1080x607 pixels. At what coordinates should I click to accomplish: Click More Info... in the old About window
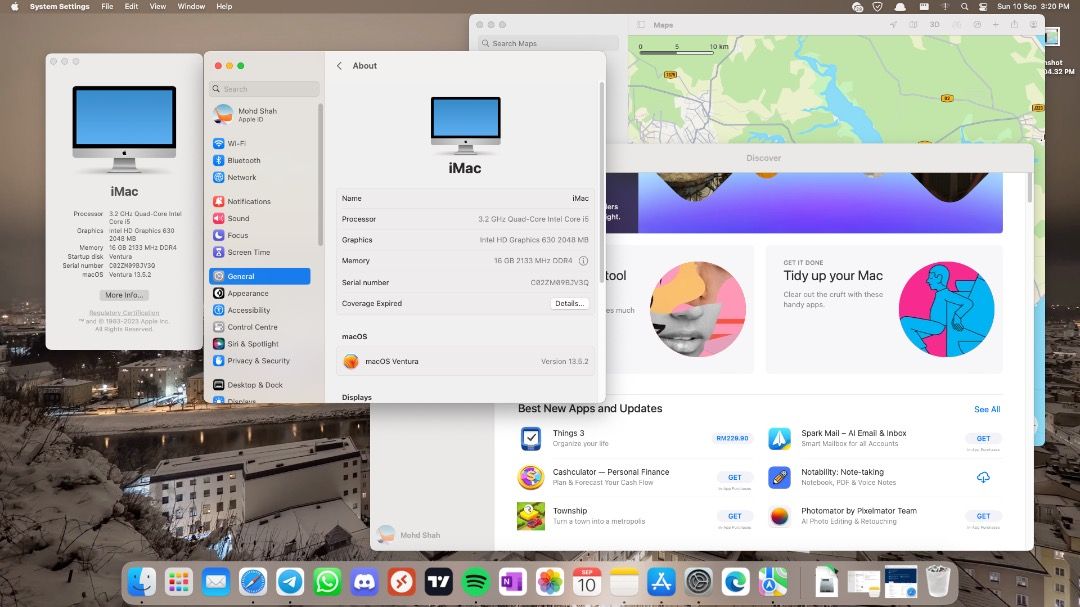point(124,295)
